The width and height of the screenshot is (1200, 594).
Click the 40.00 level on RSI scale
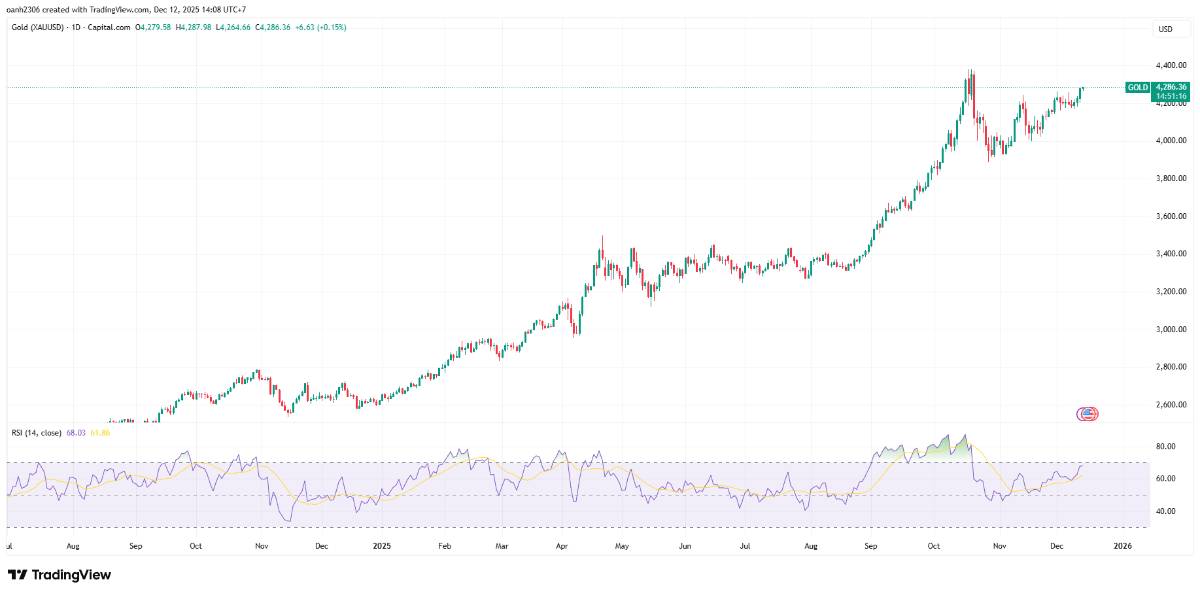pyautogui.click(x=1165, y=511)
